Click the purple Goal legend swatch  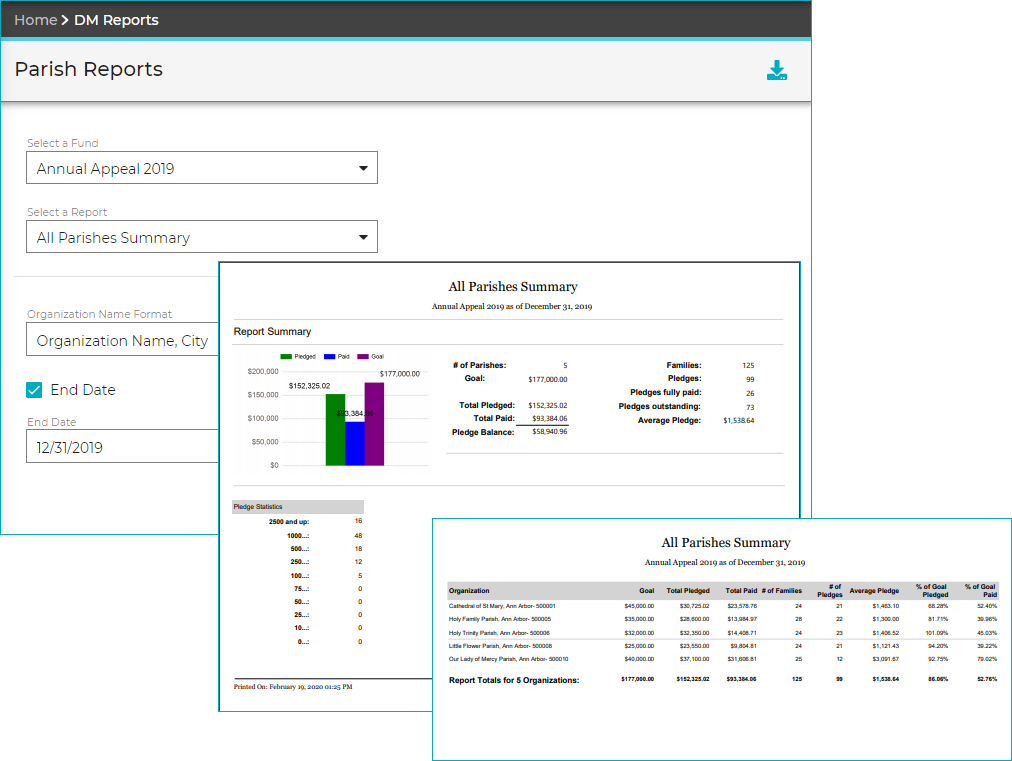tap(363, 356)
